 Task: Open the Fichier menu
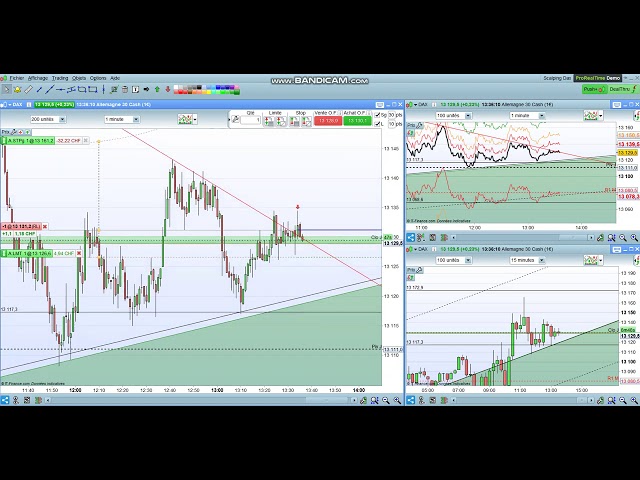[x=17, y=78]
